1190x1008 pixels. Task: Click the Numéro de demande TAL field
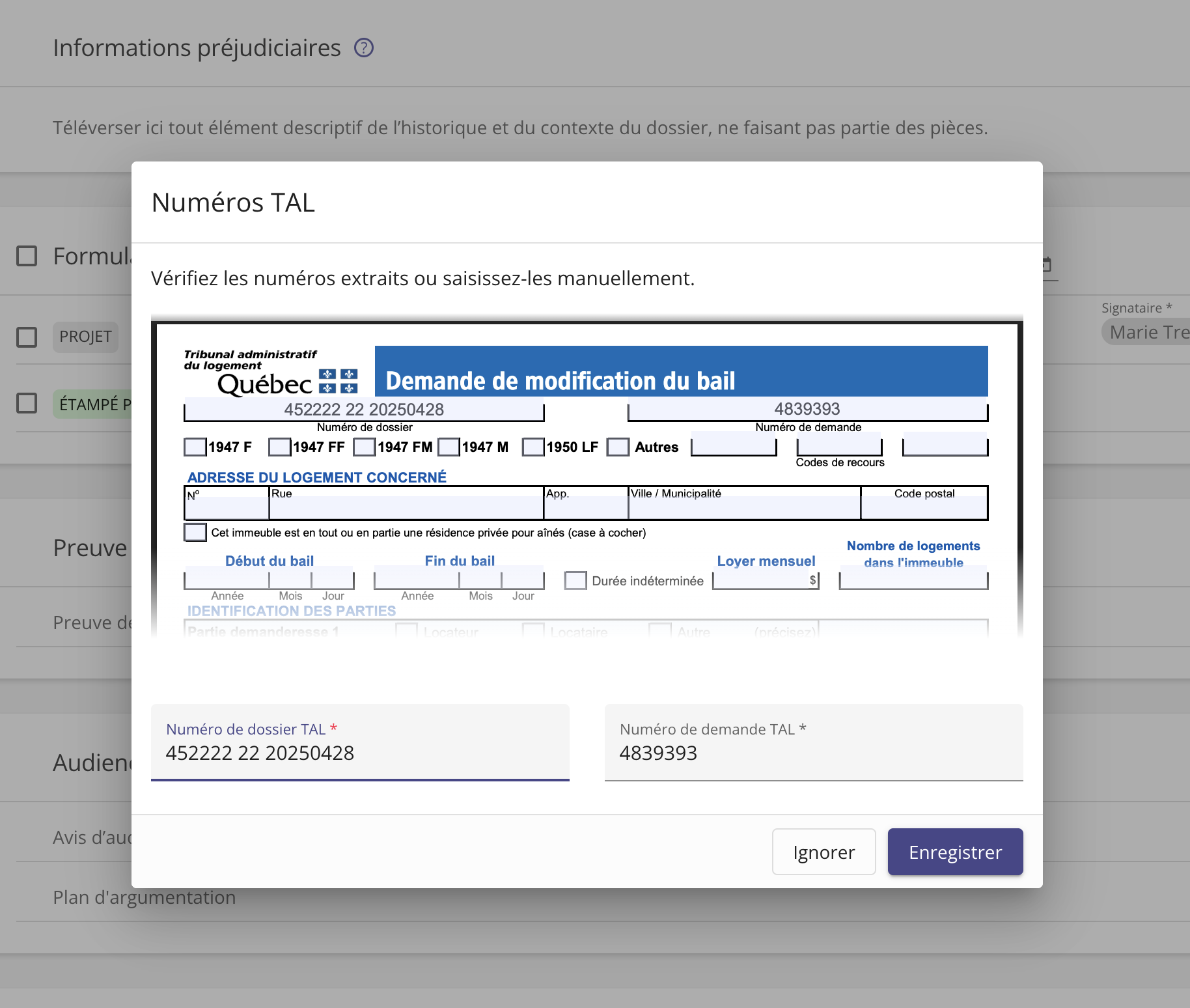813,752
